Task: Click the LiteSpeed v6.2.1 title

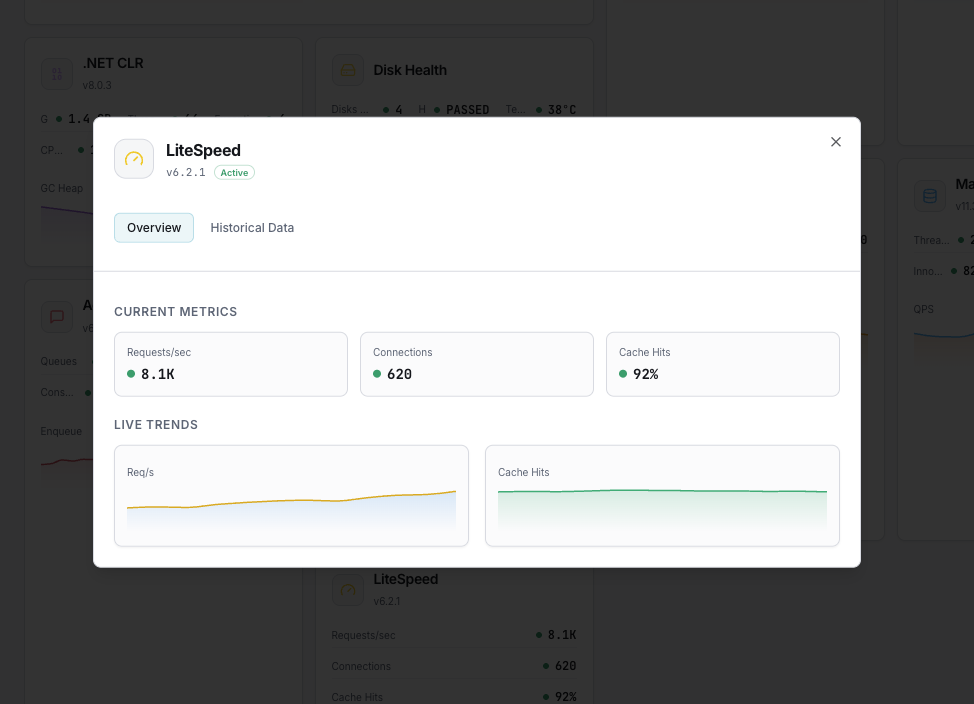Action: click(x=203, y=150)
